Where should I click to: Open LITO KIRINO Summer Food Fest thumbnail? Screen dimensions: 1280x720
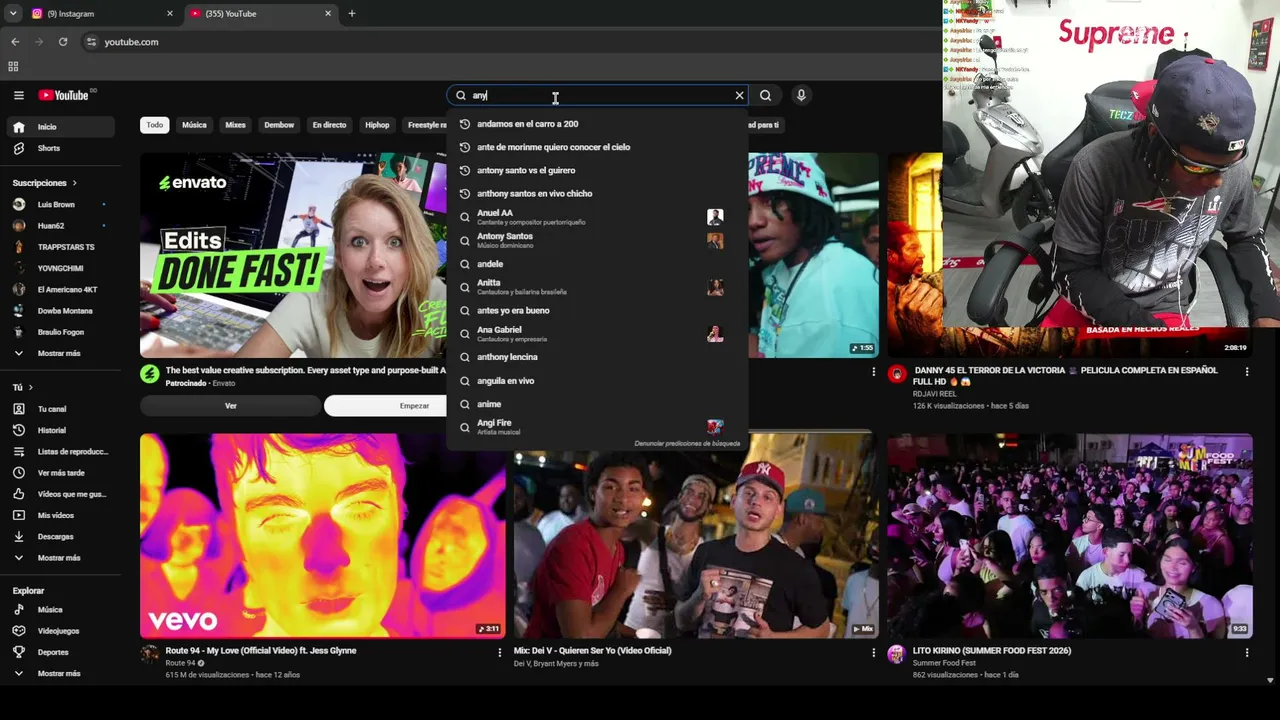click(x=1070, y=535)
